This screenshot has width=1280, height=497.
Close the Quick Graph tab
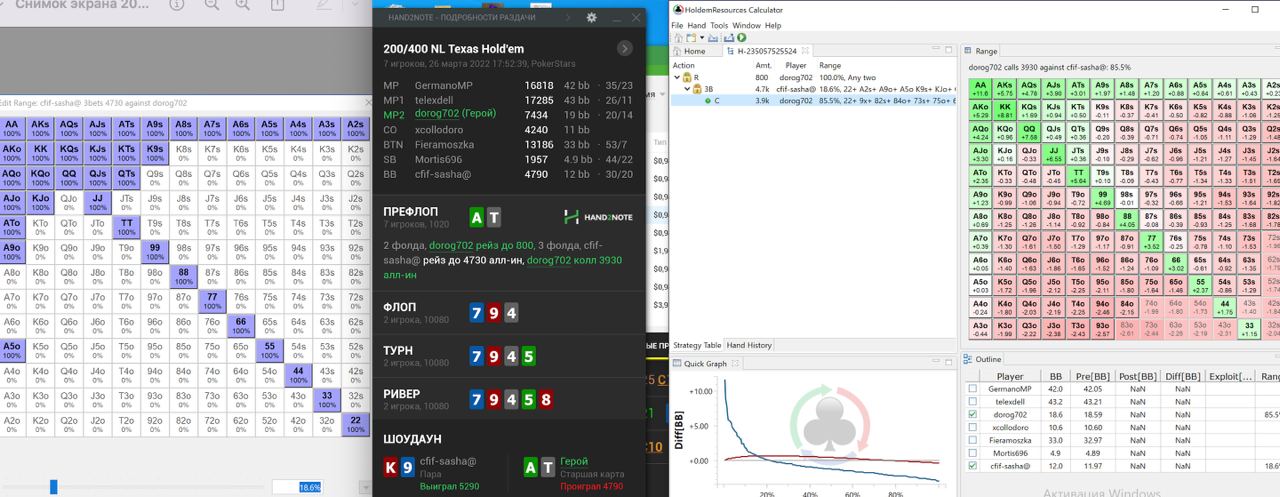735,363
